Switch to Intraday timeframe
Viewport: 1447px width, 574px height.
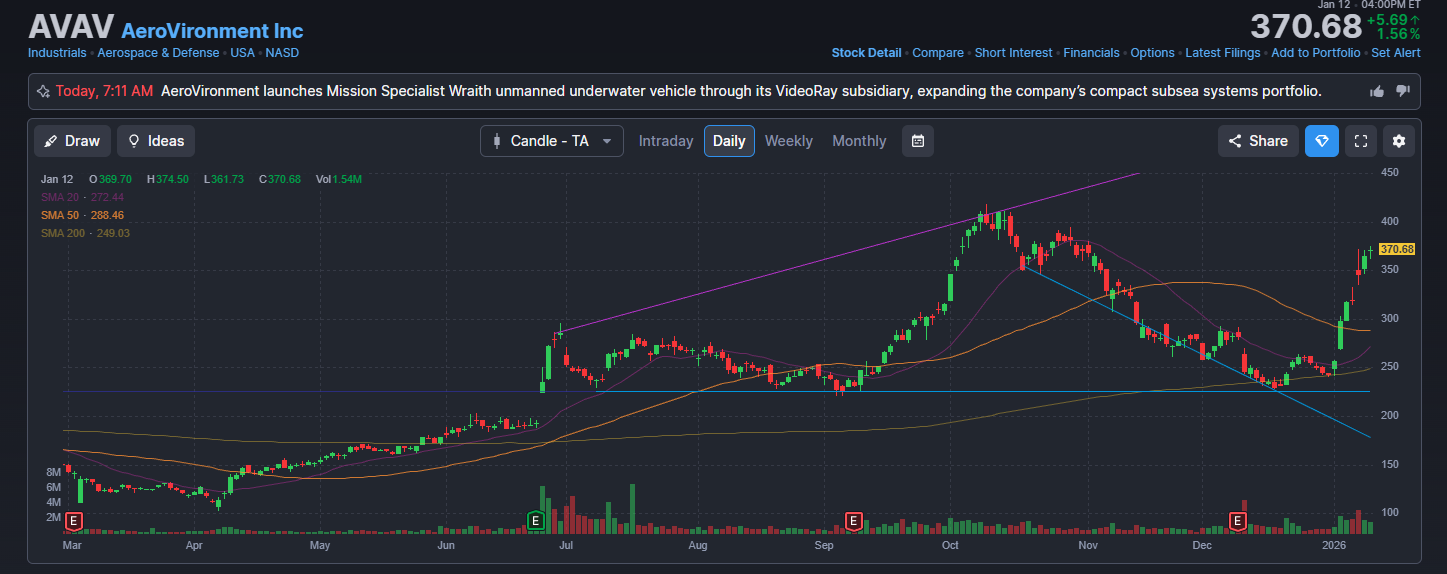point(666,141)
